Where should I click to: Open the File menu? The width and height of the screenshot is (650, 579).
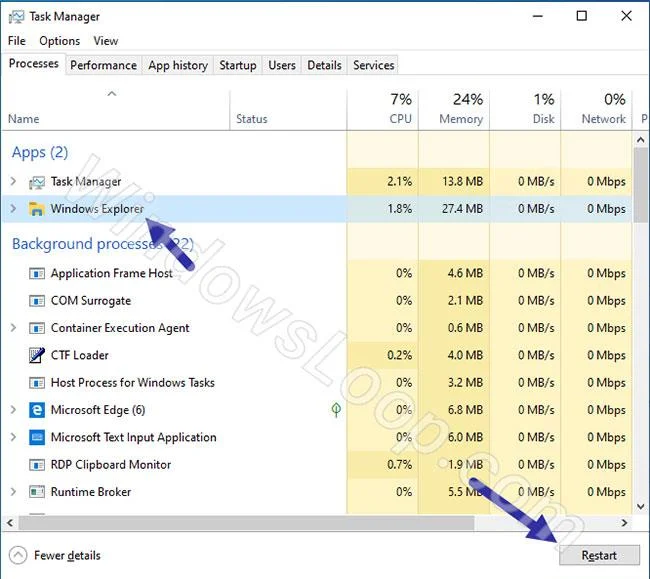(x=17, y=41)
